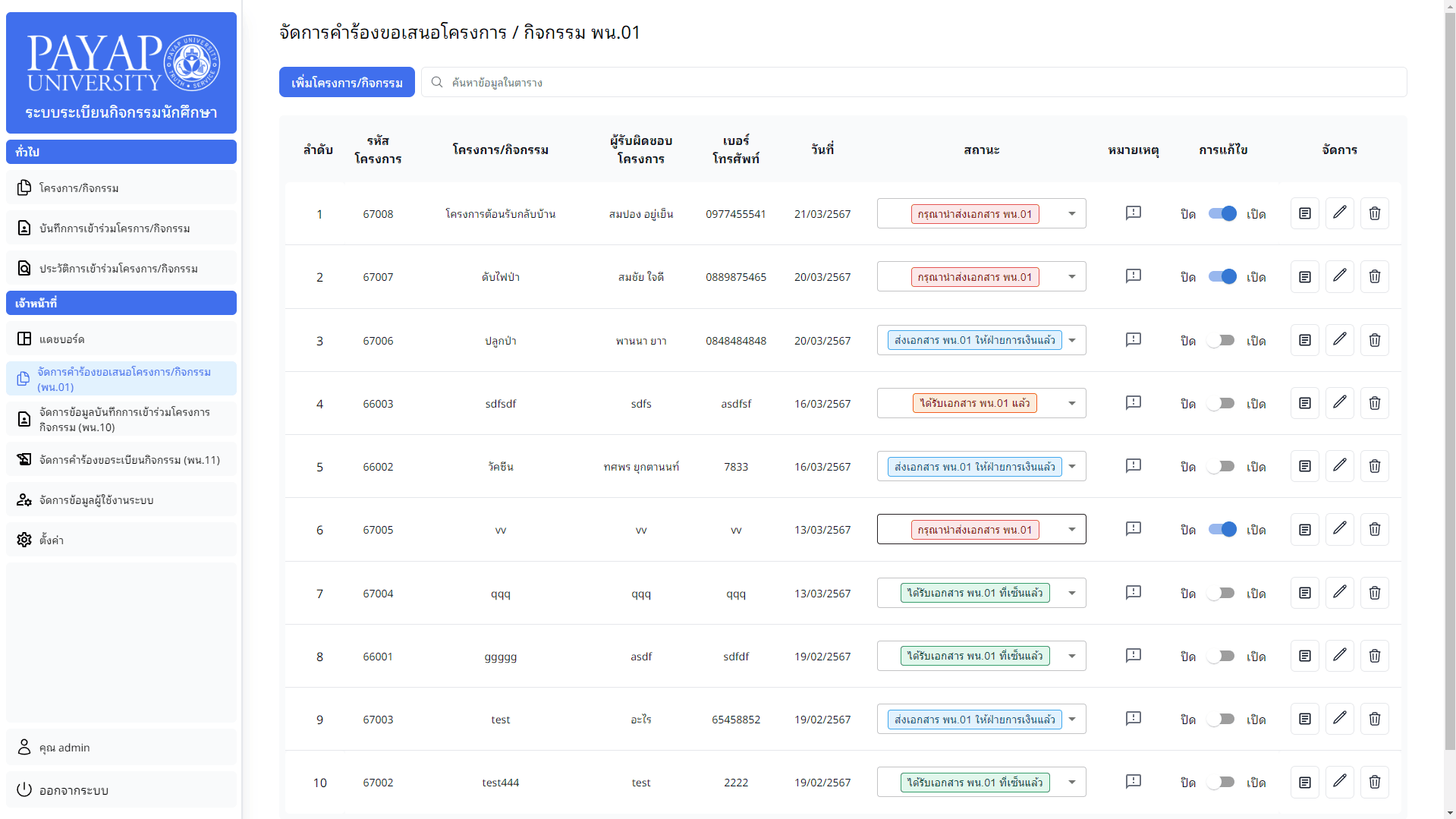Open status dropdown for project 67003
The height and width of the screenshot is (819, 1456).
click(x=981, y=719)
